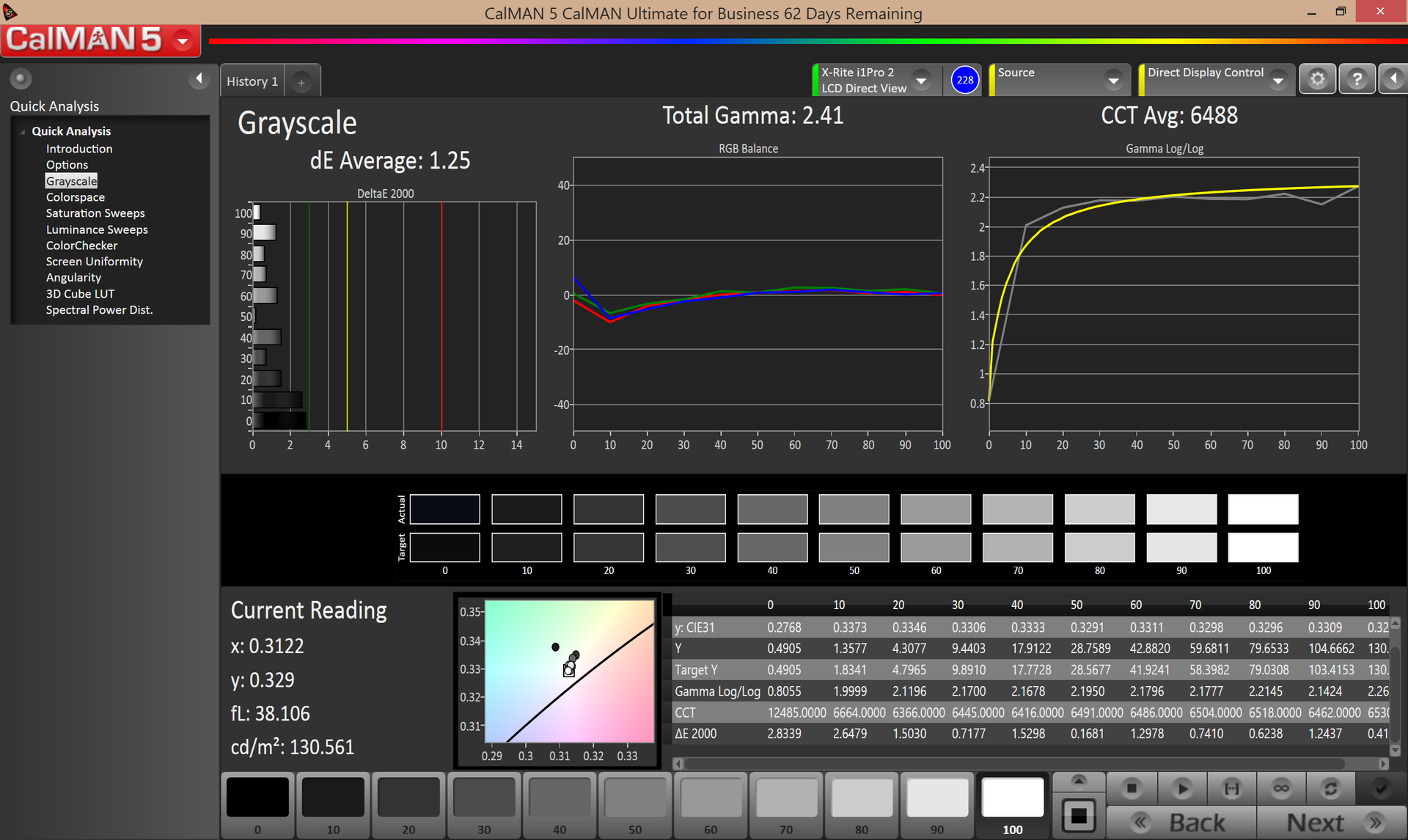Click the circular arrows refresh icon
Image resolution: width=1408 pixels, height=840 pixels.
(1330, 789)
